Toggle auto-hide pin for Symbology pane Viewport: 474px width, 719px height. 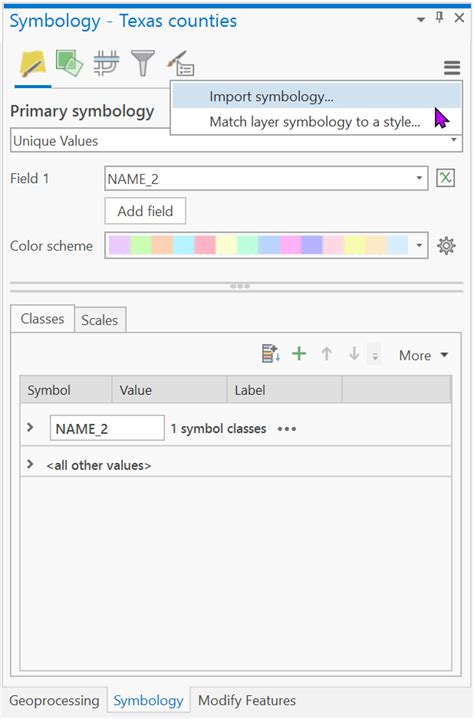coord(440,18)
